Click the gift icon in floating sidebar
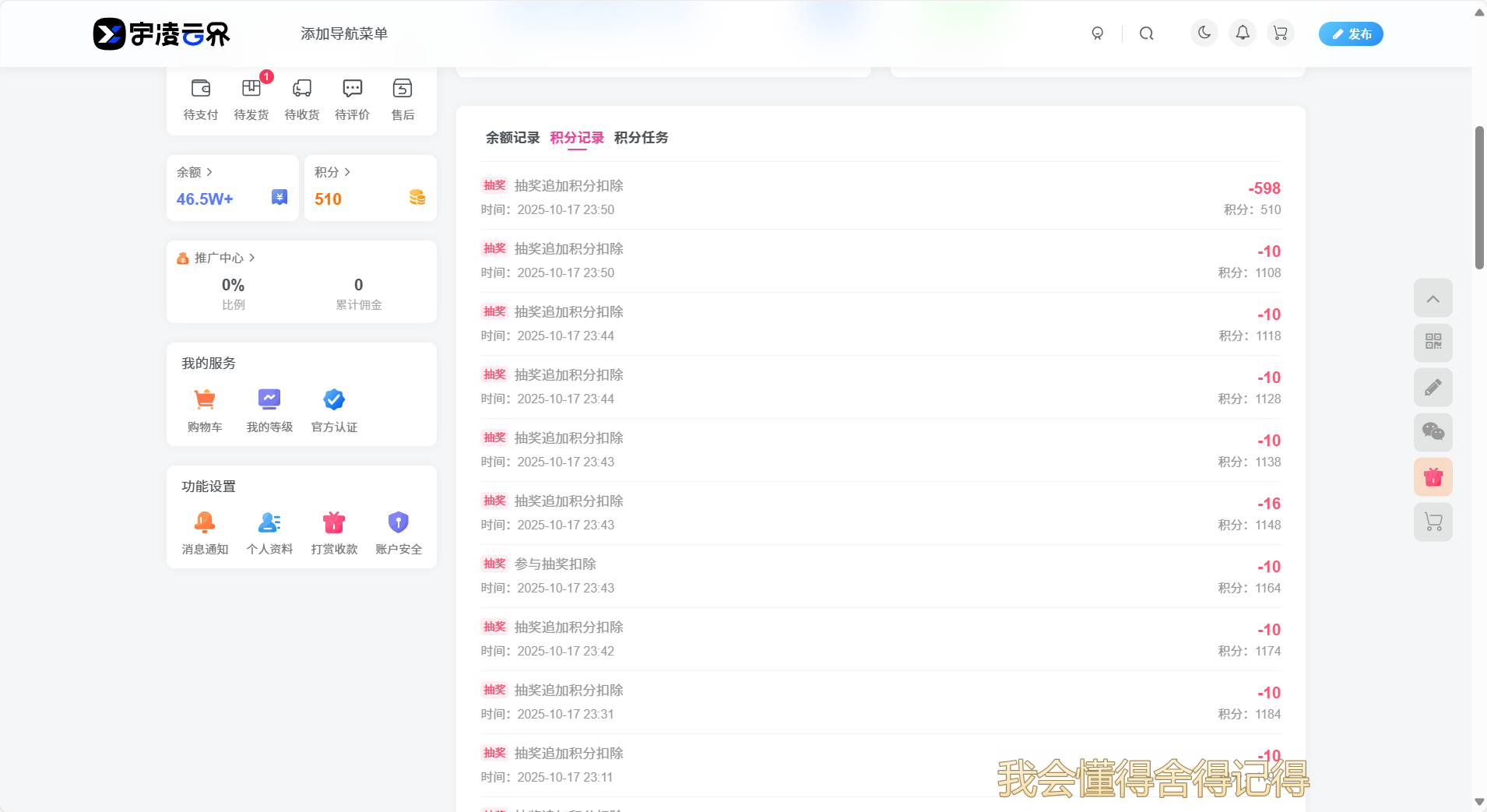Screen dimensions: 1487x812 [1433, 477]
